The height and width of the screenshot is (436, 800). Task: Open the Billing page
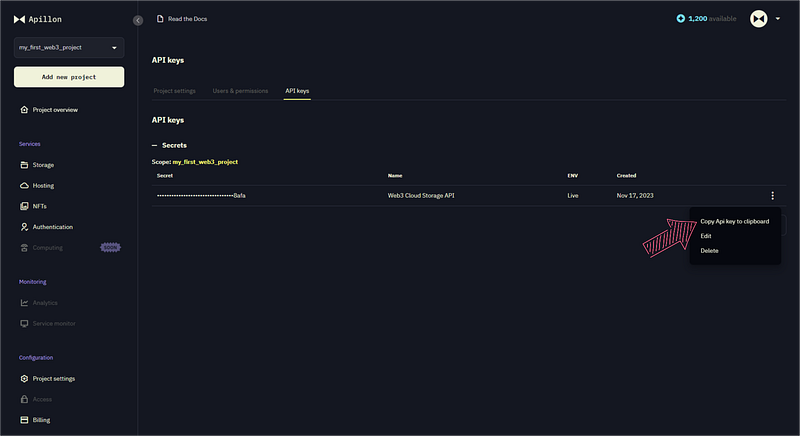click(x=41, y=420)
